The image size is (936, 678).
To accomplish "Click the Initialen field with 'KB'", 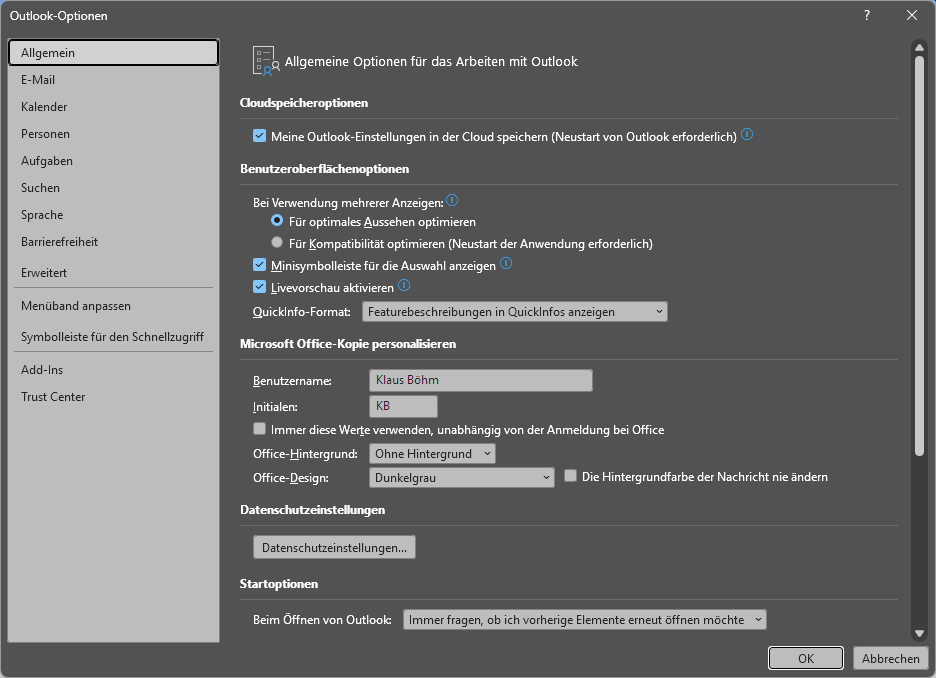I will tap(404, 406).
